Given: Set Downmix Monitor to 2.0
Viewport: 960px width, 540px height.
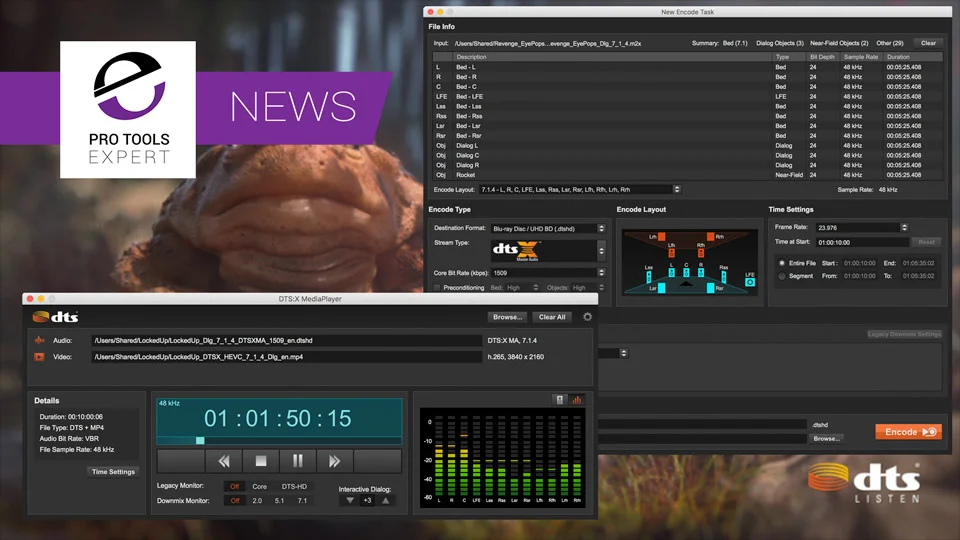Looking at the screenshot, I should tap(257, 501).
